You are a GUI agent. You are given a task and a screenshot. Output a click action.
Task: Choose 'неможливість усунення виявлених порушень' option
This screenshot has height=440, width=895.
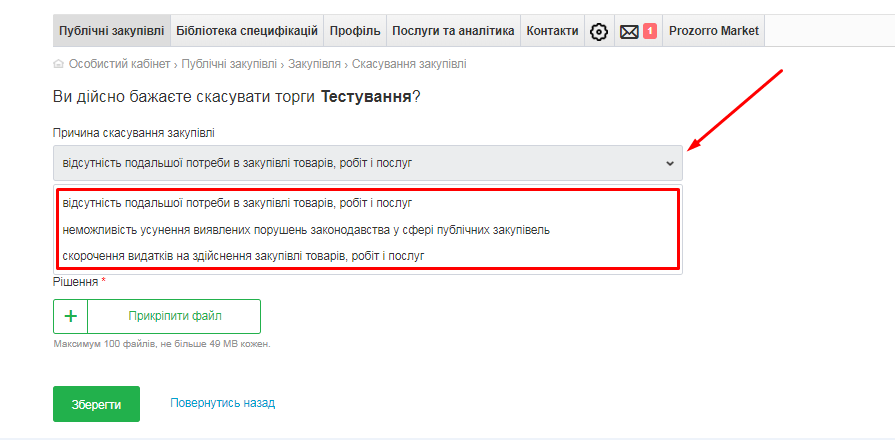[x=306, y=230]
